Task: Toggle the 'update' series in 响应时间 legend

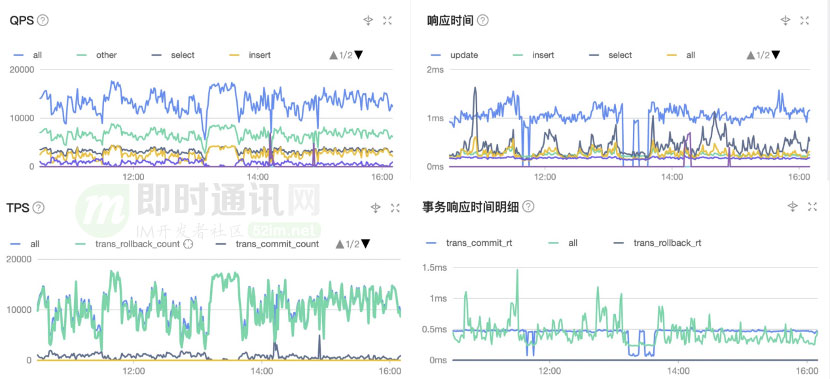Action: coord(455,55)
